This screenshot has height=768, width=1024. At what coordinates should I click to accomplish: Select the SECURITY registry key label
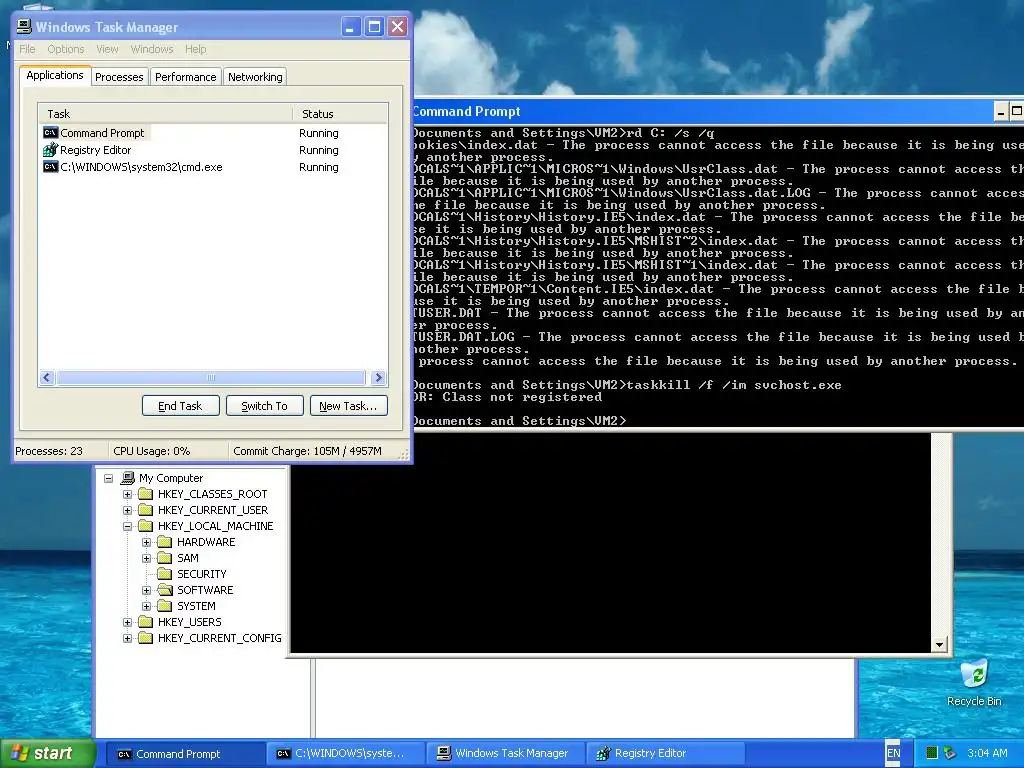(202, 574)
